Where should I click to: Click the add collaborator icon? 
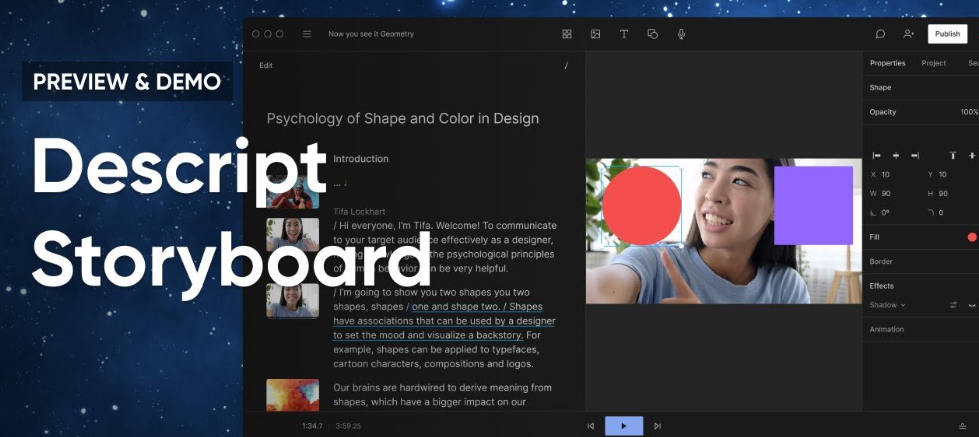click(x=908, y=34)
